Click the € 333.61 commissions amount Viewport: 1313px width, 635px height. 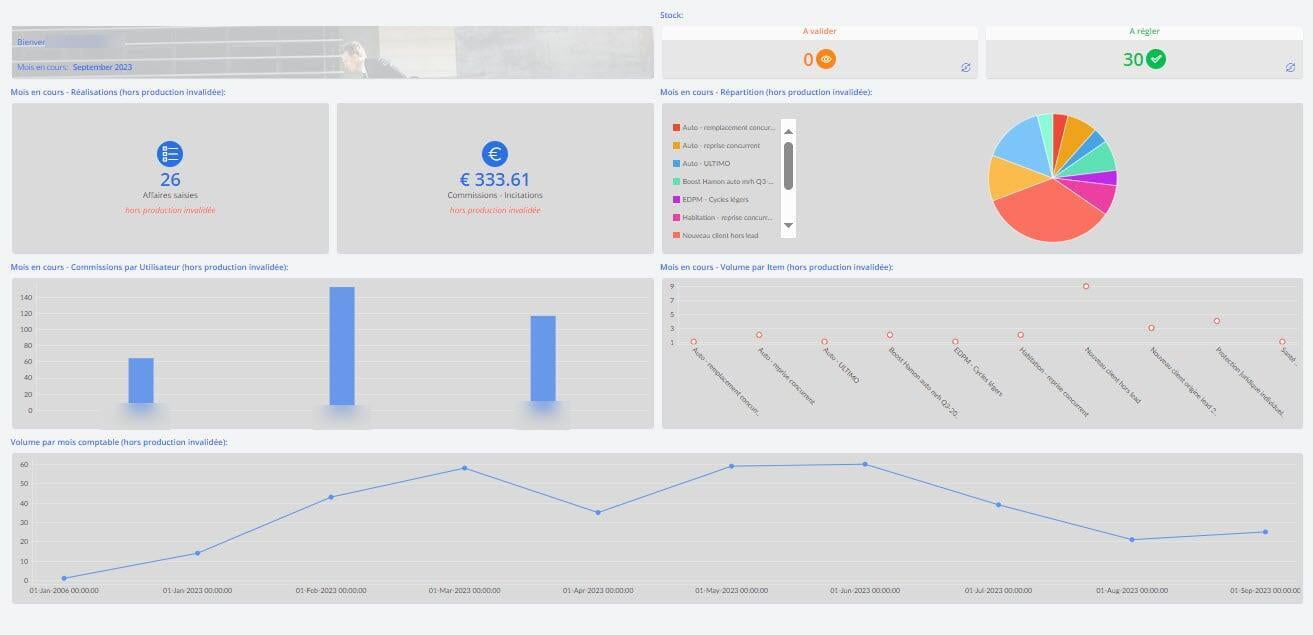click(x=495, y=180)
